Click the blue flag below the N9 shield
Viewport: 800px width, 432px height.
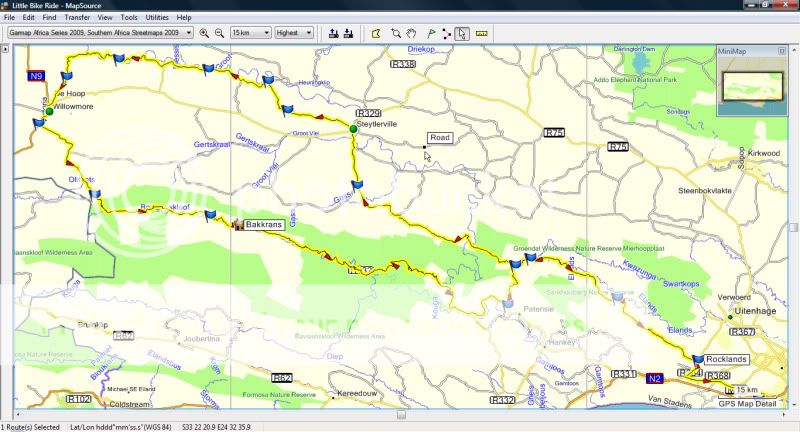click(67, 77)
